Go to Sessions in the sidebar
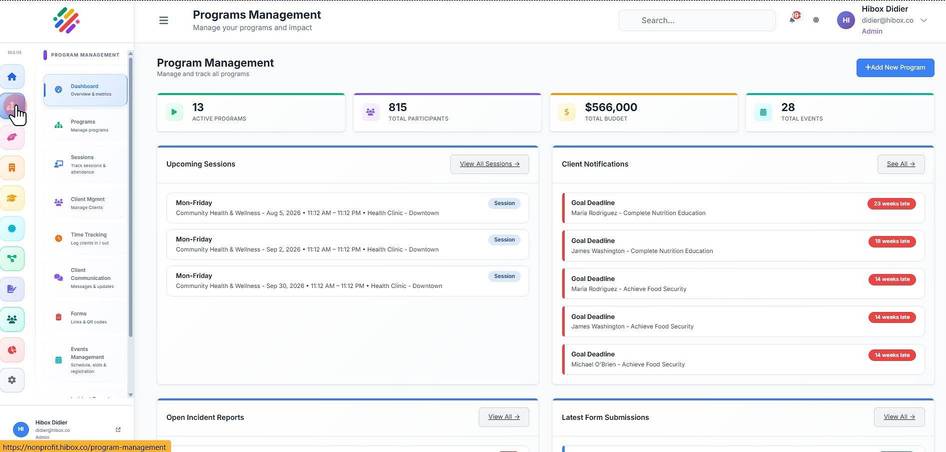Viewport: 946px width, 452px height. [85, 164]
